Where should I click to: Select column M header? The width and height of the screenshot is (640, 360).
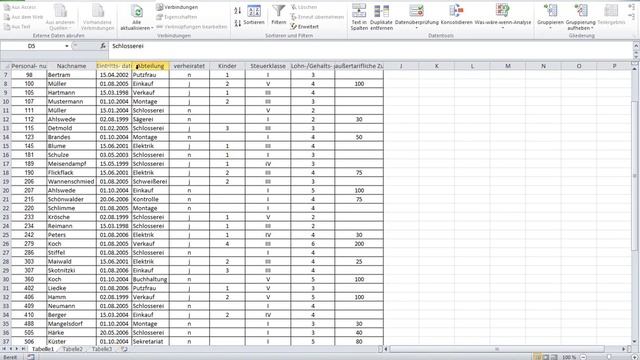pyautogui.click(x=508, y=66)
